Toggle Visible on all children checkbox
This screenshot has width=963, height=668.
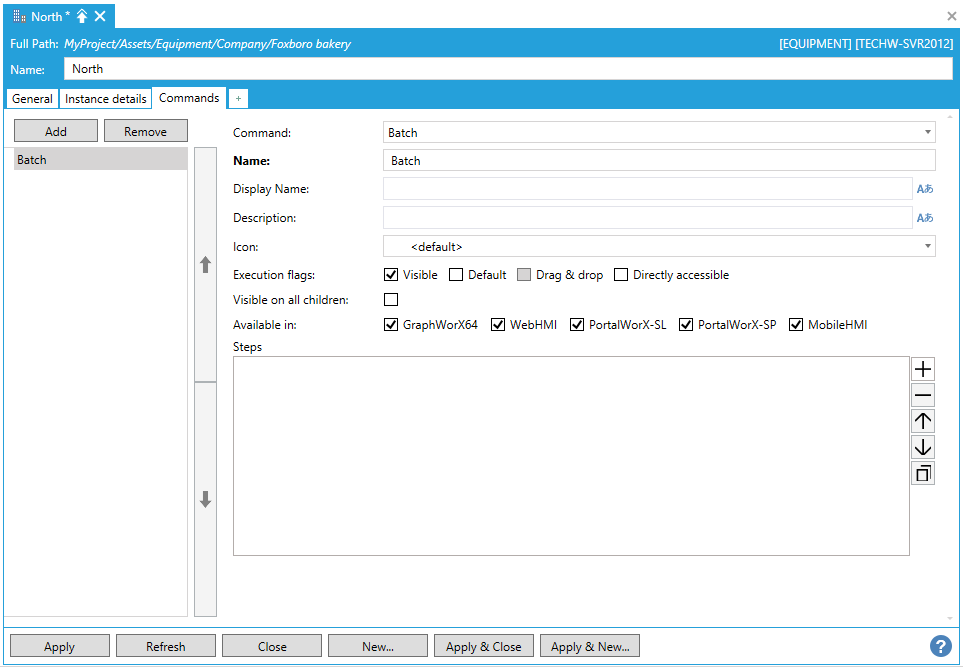point(391,300)
